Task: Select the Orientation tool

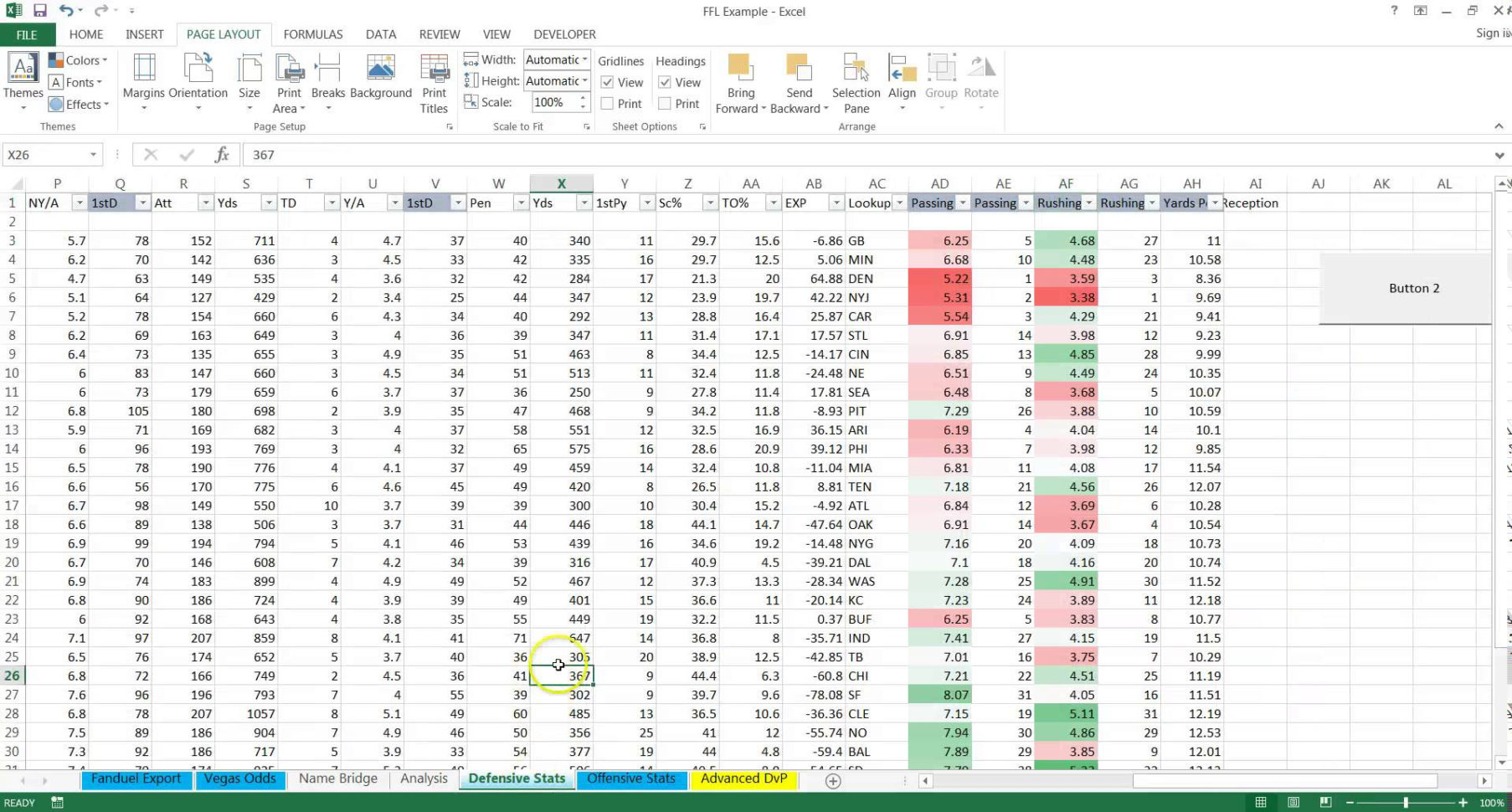Action: [x=198, y=80]
